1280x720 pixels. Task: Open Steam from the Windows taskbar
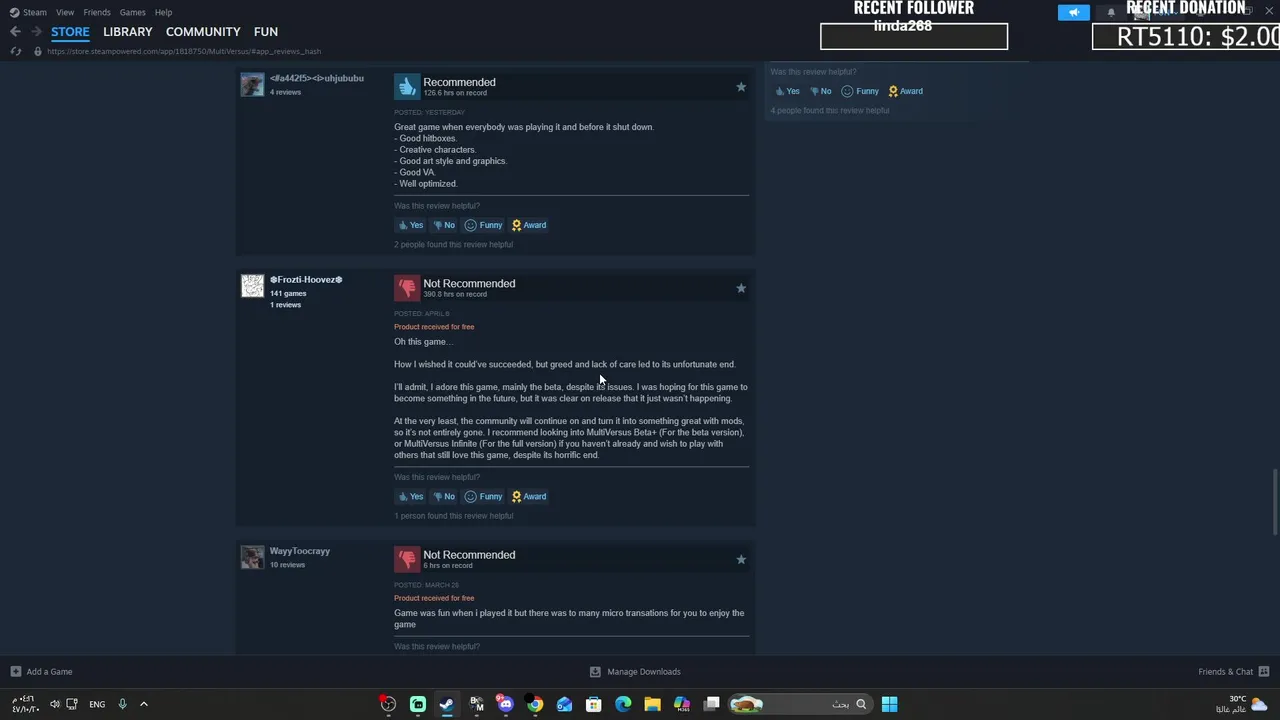[x=447, y=704]
